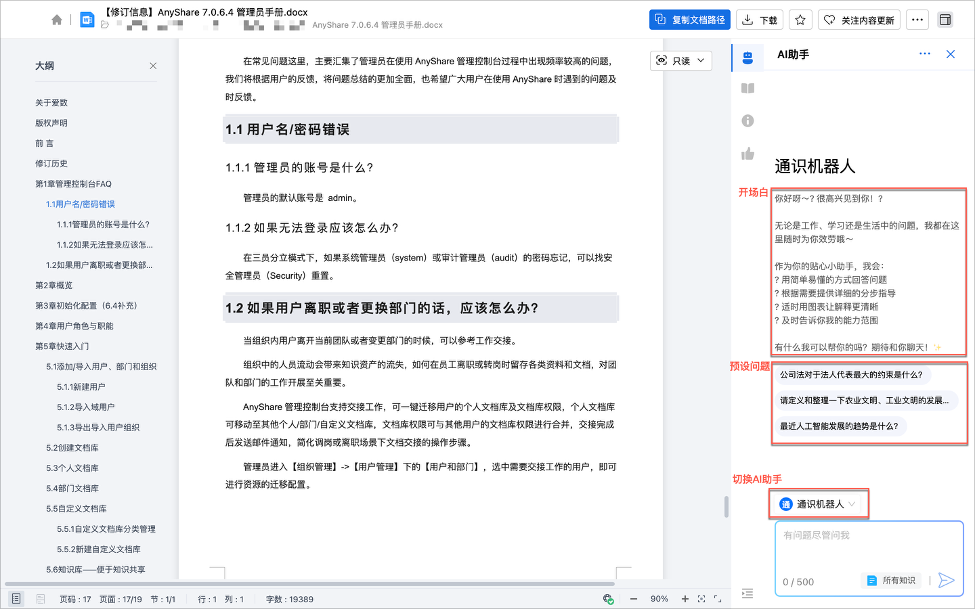
Task: Open 第1章管理控制台FAQ outline entry
Action: click(x=73, y=184)
